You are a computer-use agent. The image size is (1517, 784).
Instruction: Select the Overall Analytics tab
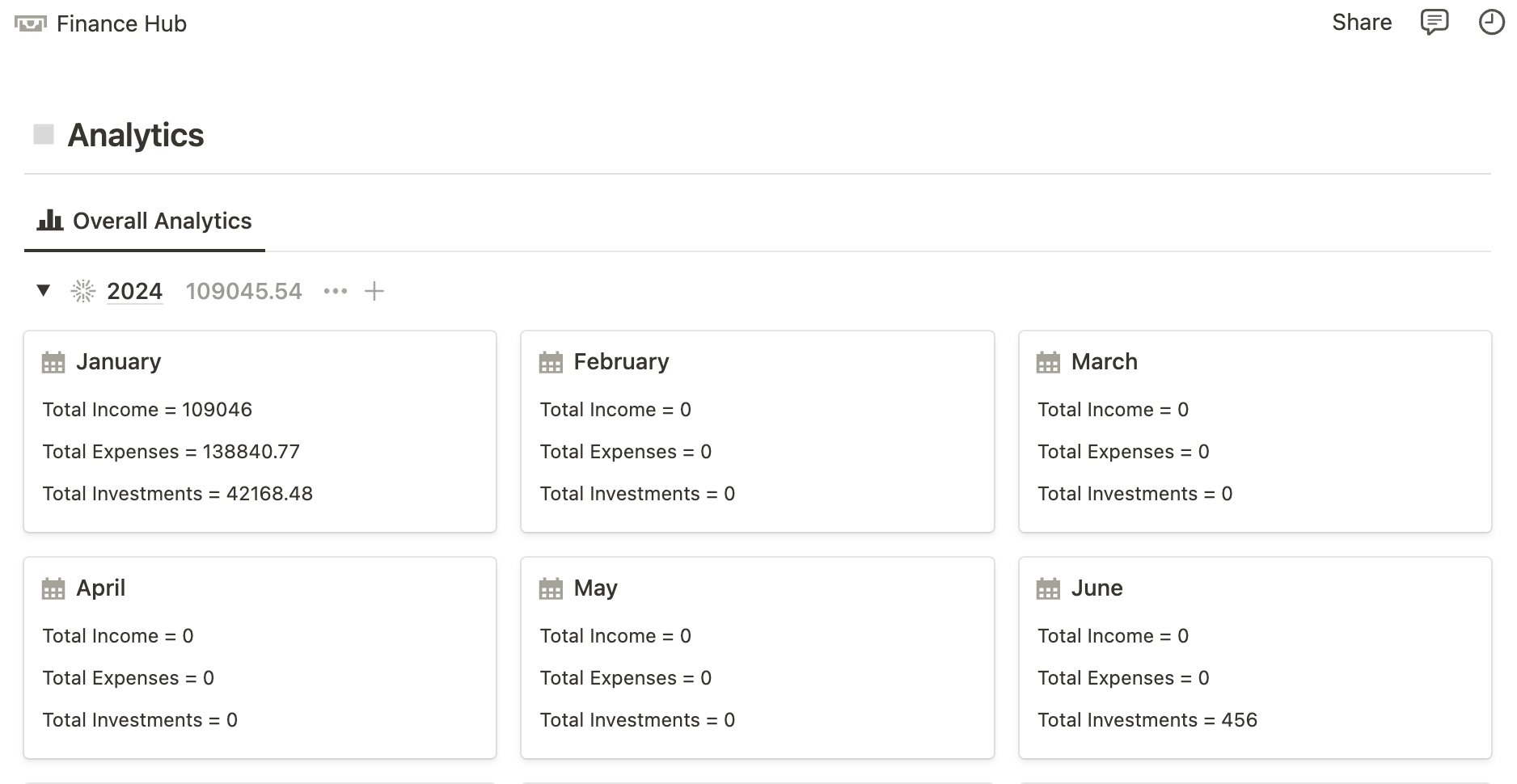(146, 221)
